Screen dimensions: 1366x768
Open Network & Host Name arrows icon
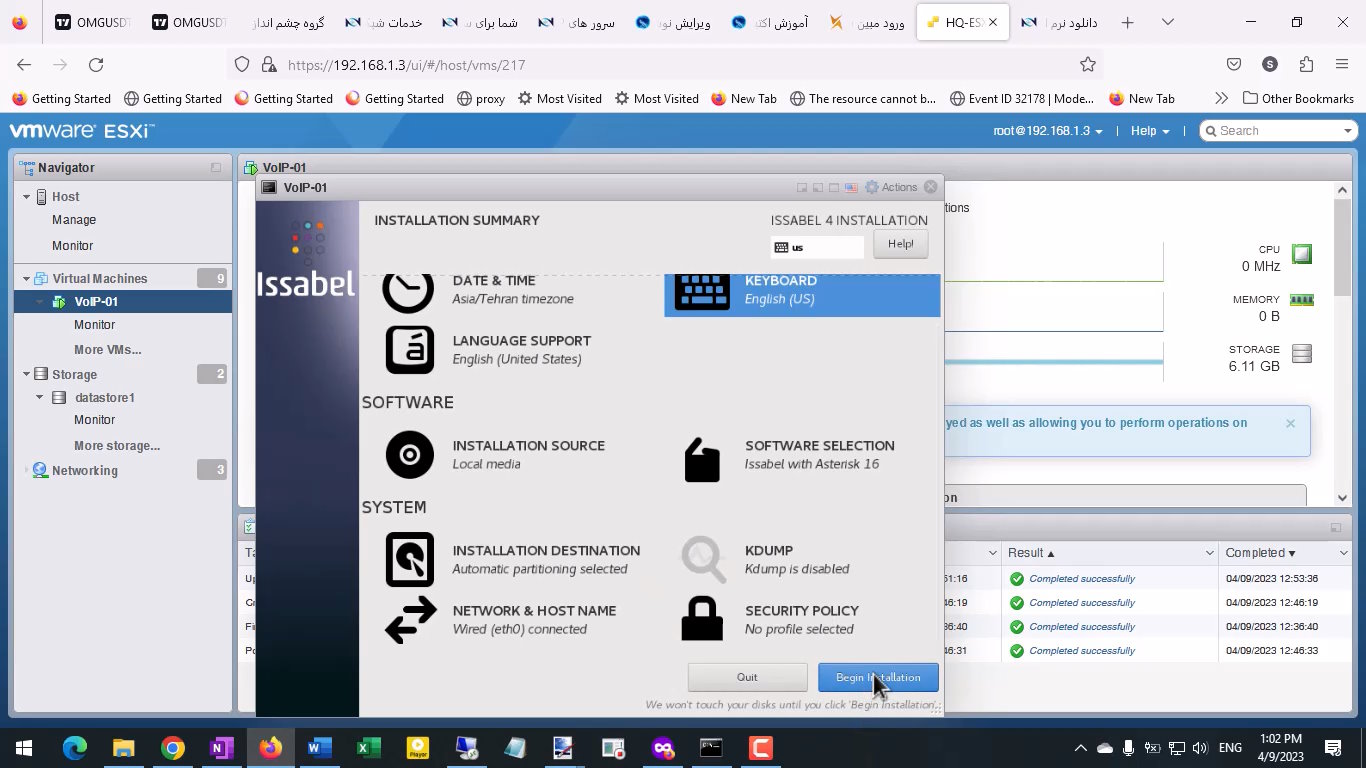pos(410,620)
